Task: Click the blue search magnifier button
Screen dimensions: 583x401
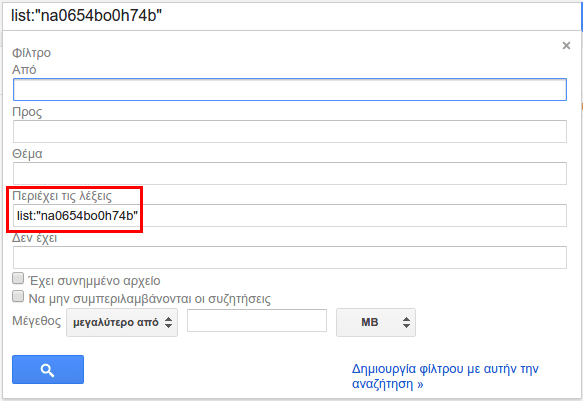Action: point(48,369)
